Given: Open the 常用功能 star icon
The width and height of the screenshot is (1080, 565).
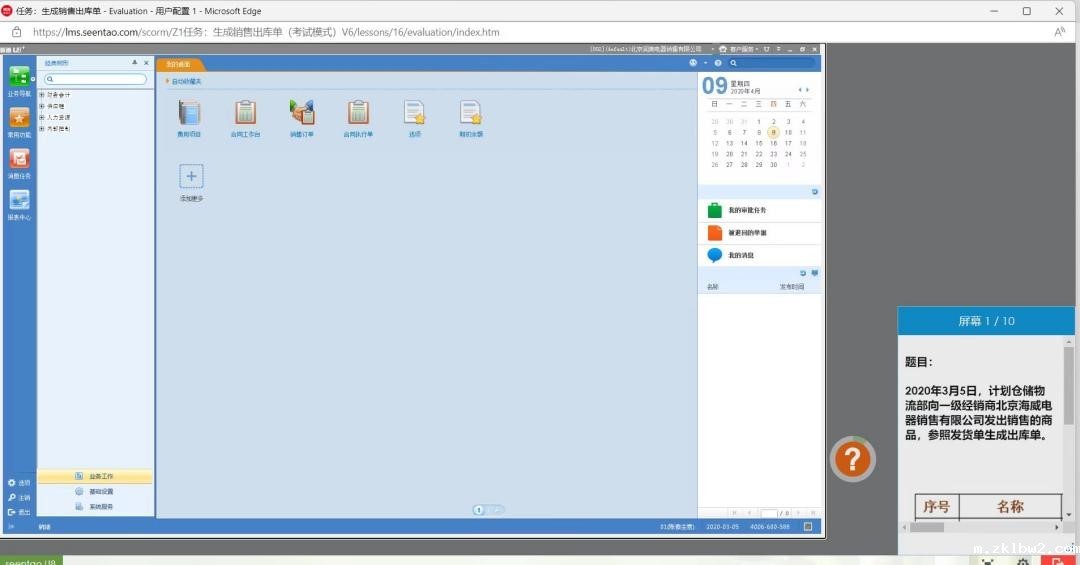Looking at the screenshot, I should point(19,118).
